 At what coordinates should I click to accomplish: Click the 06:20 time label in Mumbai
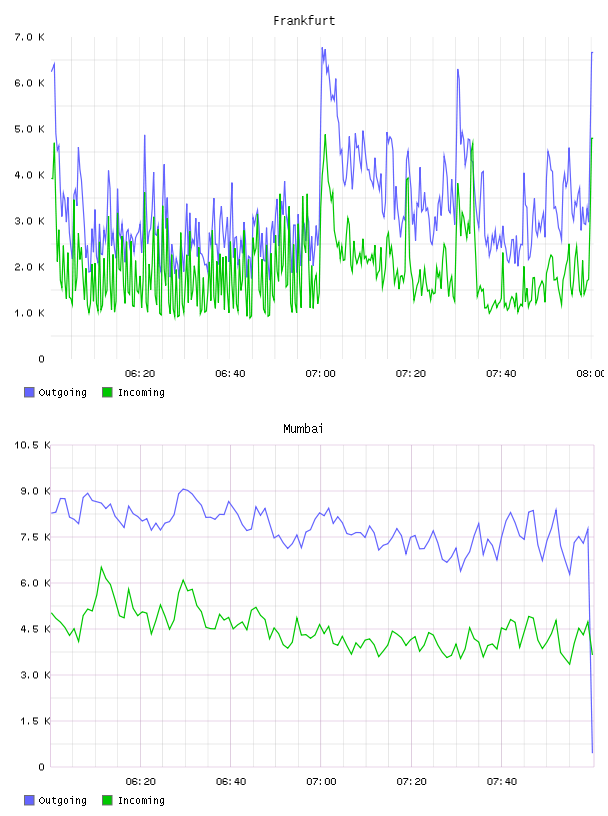coord(141,782)
